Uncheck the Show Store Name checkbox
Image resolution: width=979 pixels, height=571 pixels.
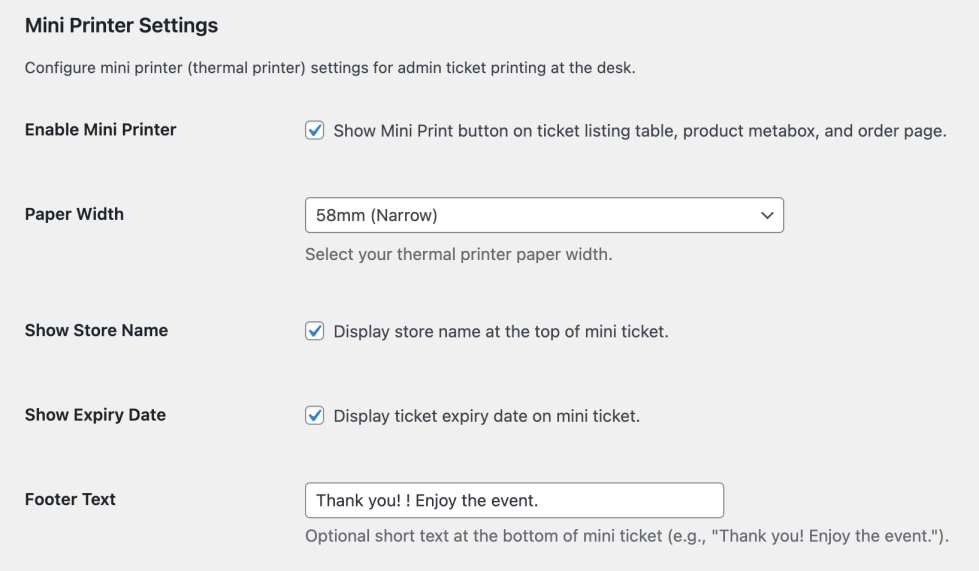click(x=315, y=331)
